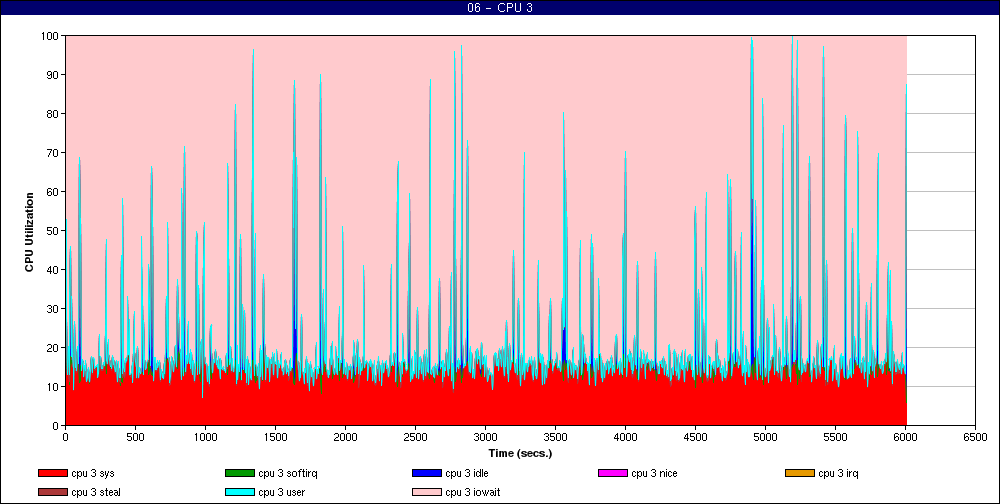Click the cyan cpu 3 user legend swatch
The width and height of the screenshot is (1000, 504).
tap(240, 493)
